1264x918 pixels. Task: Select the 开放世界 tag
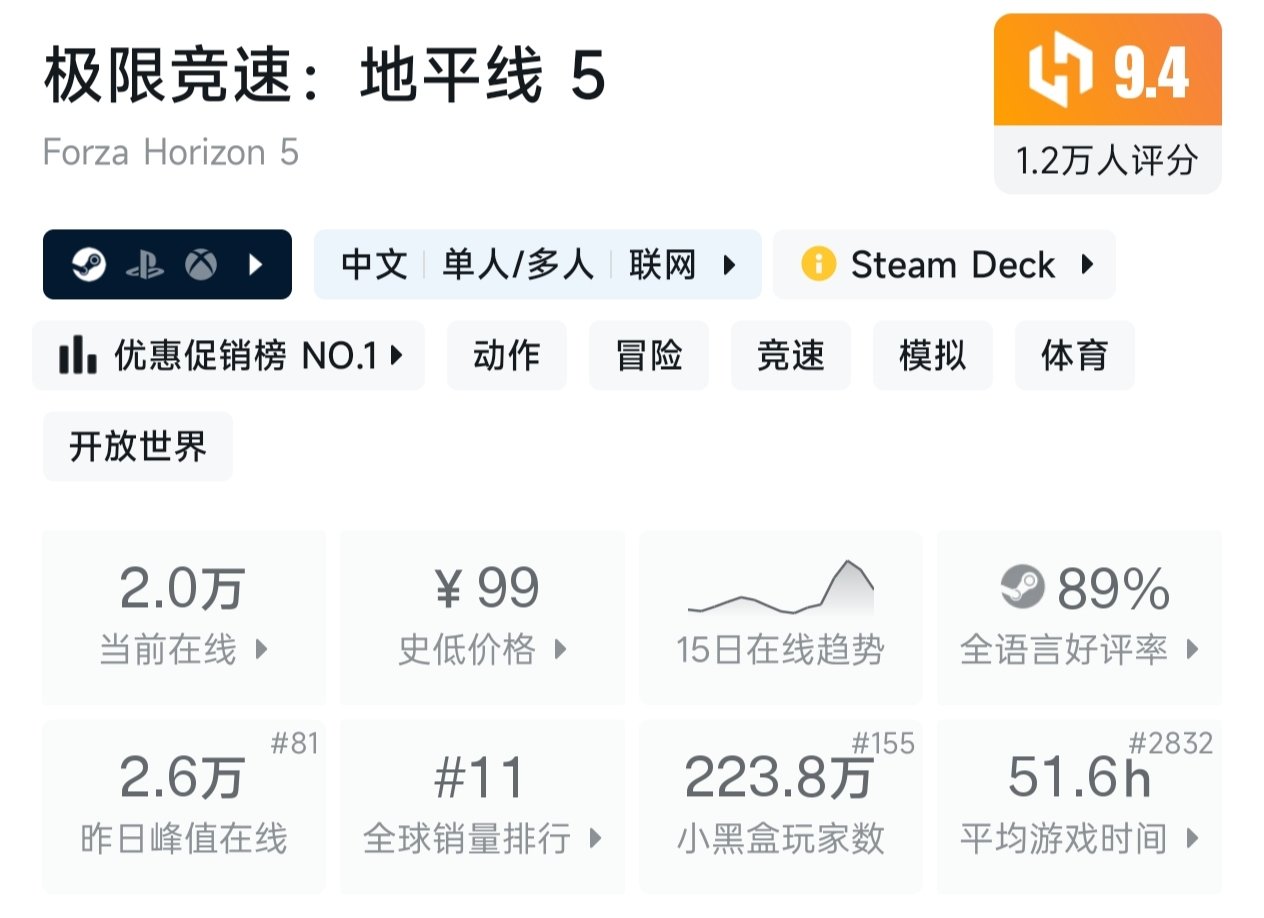[138, 446]
